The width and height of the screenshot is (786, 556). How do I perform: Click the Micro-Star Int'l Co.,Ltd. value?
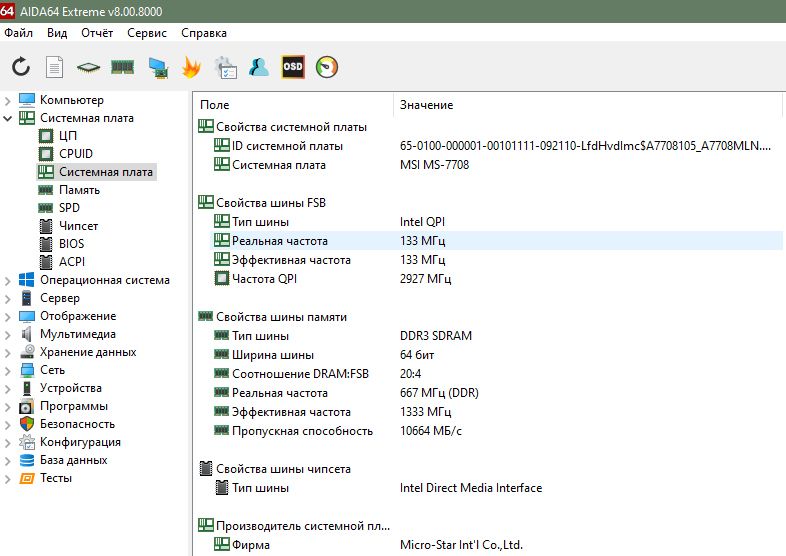pyautogui.click(x=461, y=545)
